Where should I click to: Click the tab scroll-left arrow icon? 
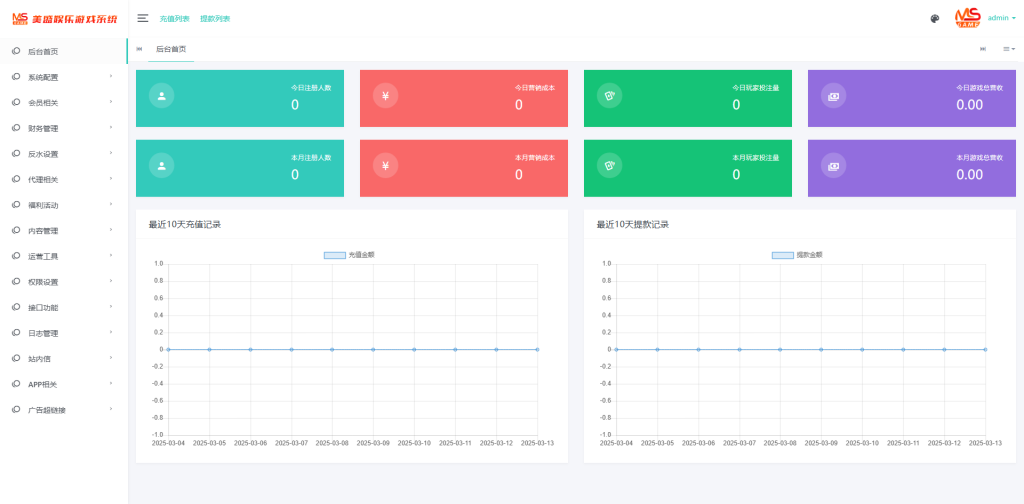[139, 49]
